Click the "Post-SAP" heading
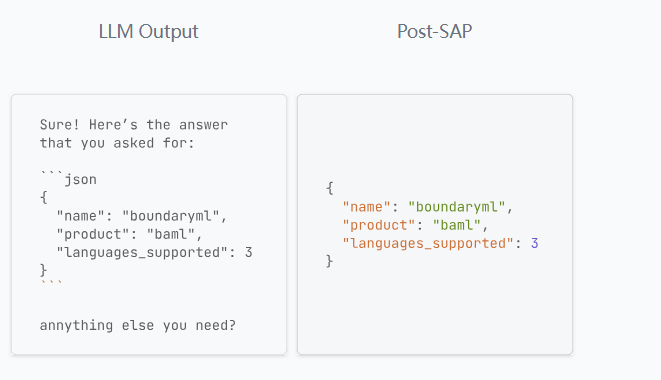 pyautogui.click(x=434, y=32)
